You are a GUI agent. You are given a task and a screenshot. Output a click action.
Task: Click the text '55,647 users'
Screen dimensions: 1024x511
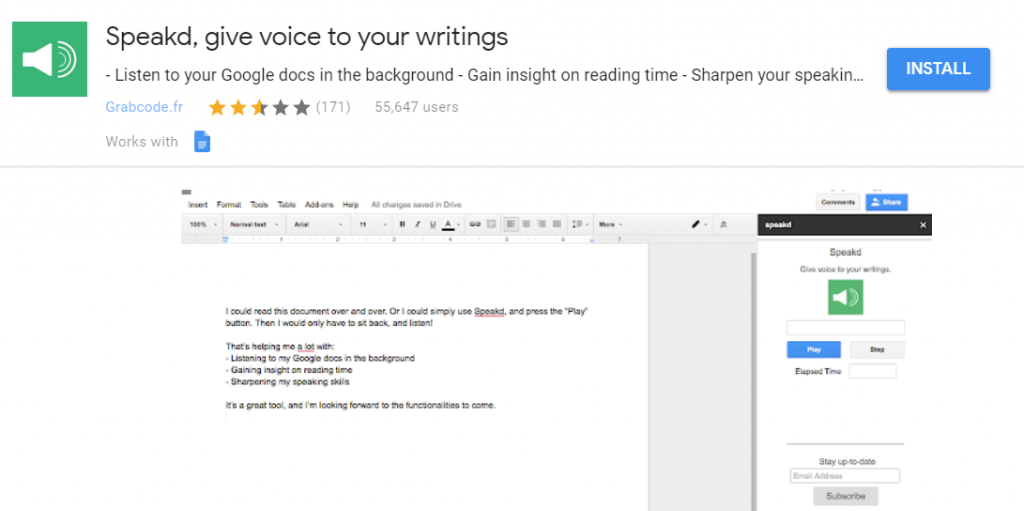tap(417, 107)
